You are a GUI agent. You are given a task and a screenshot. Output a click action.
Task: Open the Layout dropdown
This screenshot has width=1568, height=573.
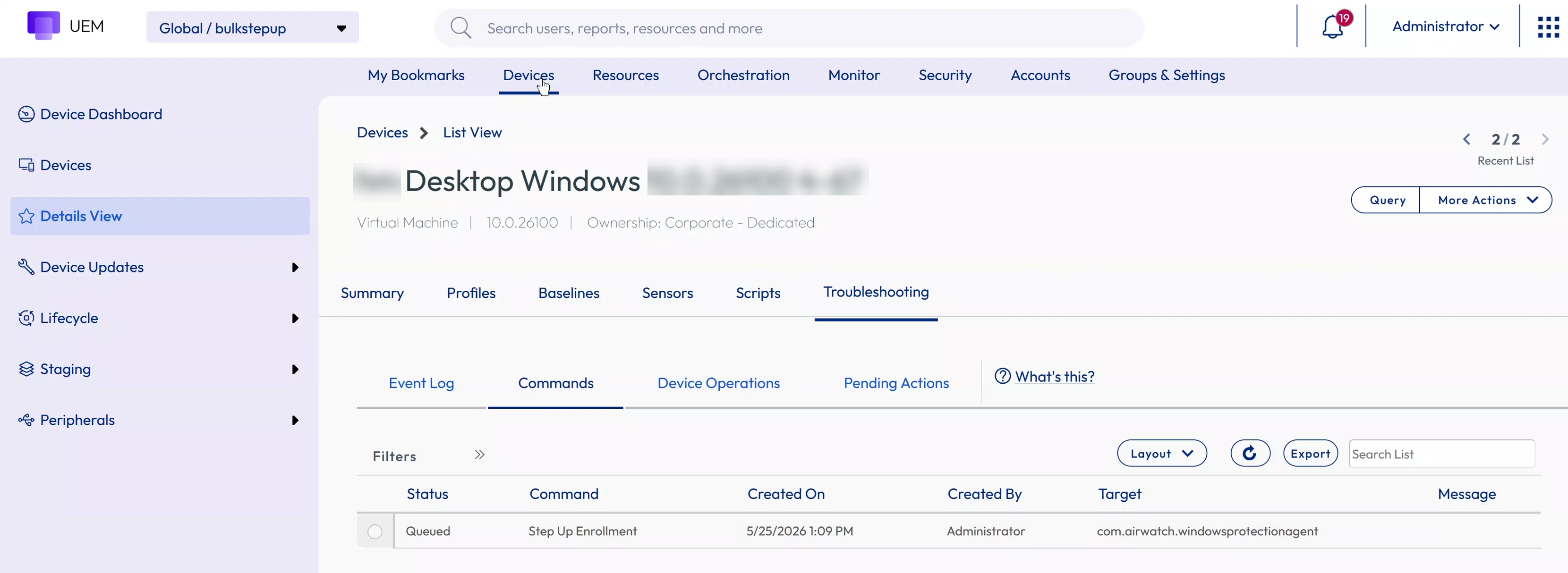[x=1161, y=454]
